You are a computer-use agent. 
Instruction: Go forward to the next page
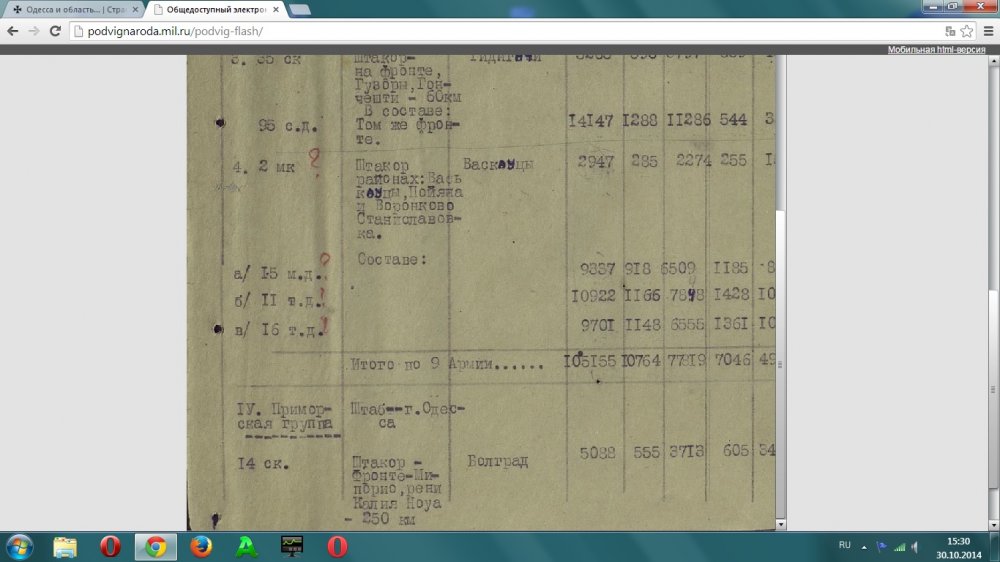point(34,31)
